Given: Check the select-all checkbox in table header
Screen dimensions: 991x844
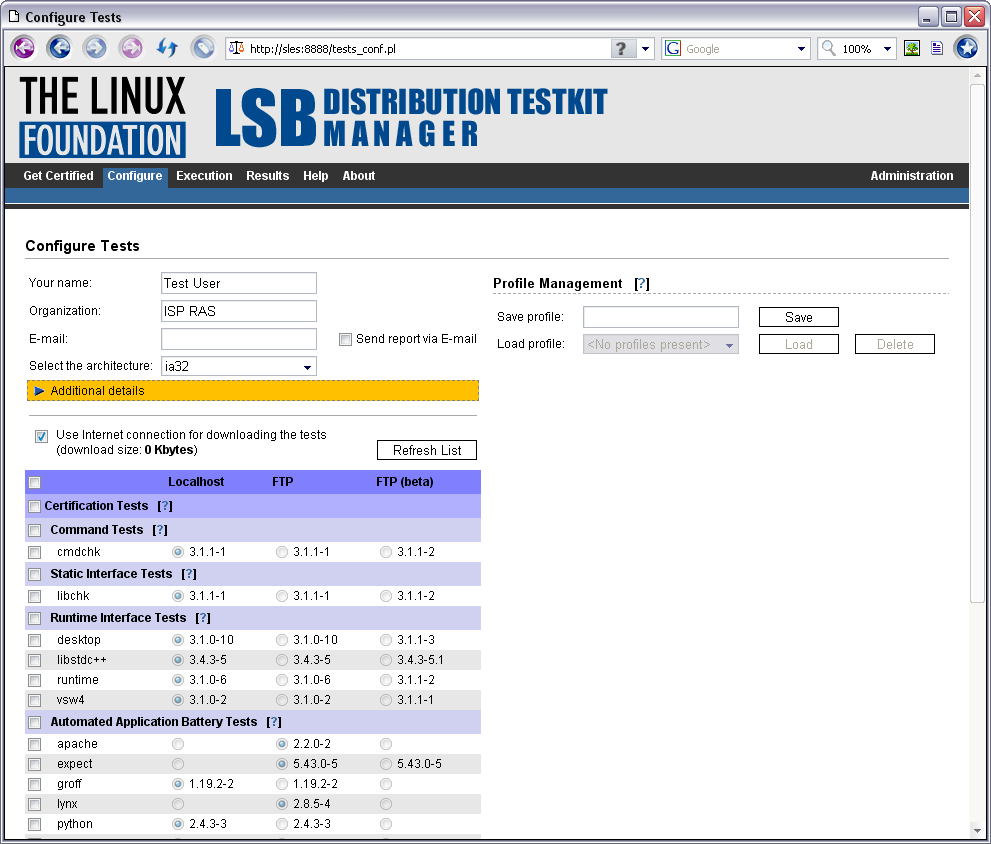Looking at the screenshot, I should point(35,483).
